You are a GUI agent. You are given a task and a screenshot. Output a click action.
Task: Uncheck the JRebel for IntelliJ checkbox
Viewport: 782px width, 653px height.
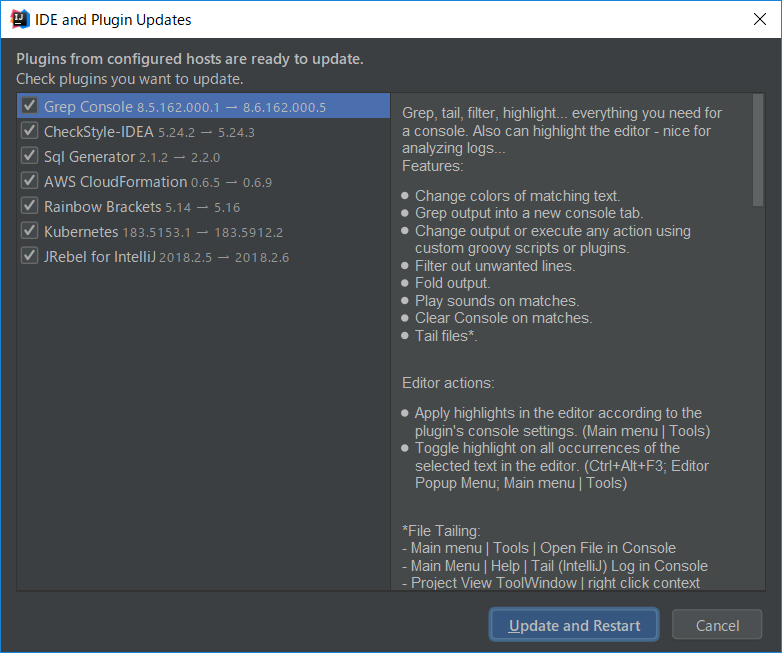(x=29, y=256)
